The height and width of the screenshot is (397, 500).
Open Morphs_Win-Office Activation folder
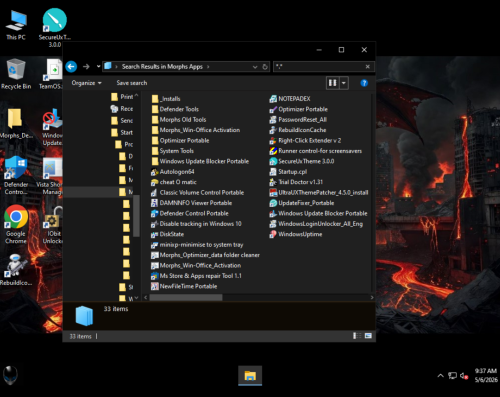coord(196,130)
